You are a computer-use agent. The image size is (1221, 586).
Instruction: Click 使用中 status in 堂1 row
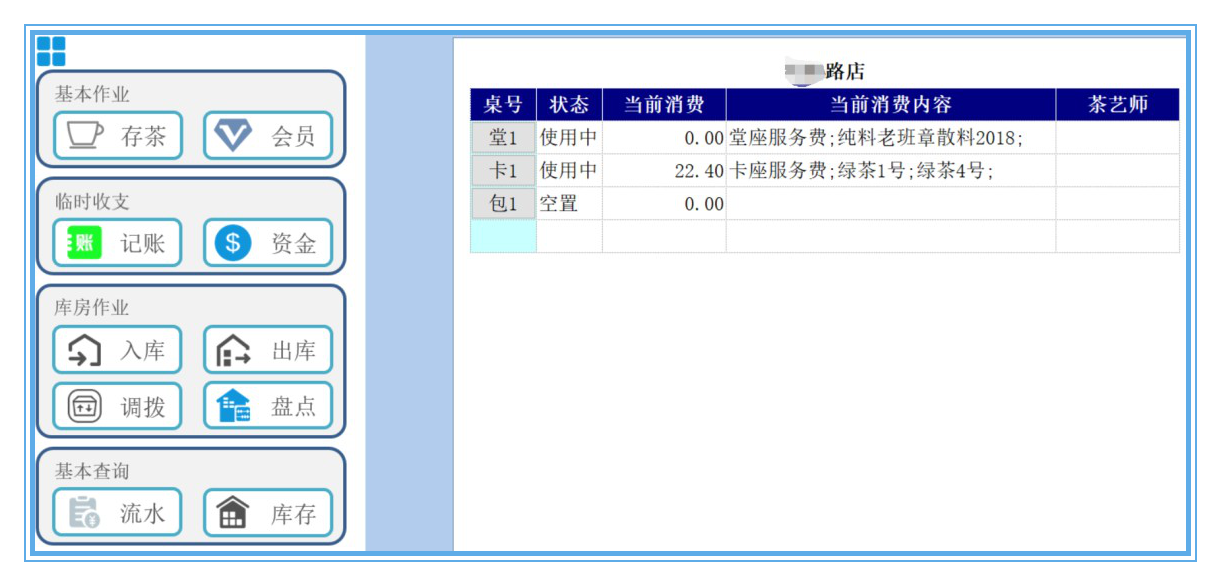[569, 138]
